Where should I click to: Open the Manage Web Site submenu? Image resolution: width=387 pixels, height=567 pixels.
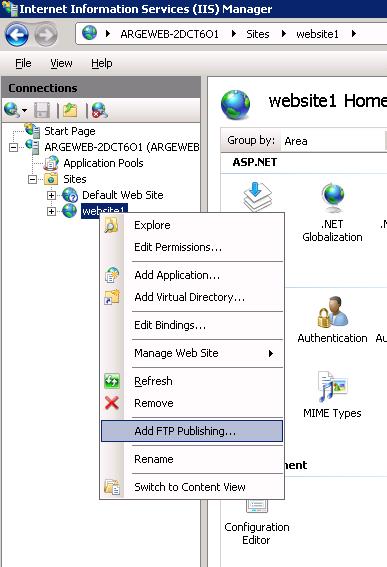coord(192,353)
